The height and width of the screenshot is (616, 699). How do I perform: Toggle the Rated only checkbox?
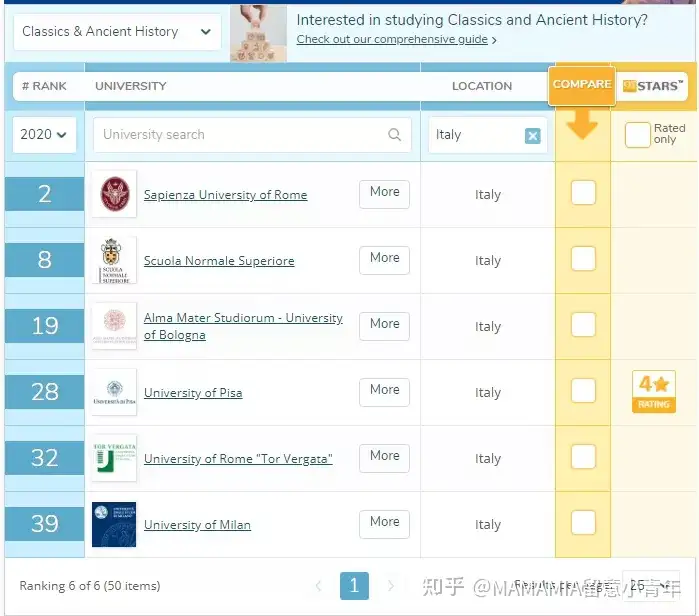[x=637, y=135]
